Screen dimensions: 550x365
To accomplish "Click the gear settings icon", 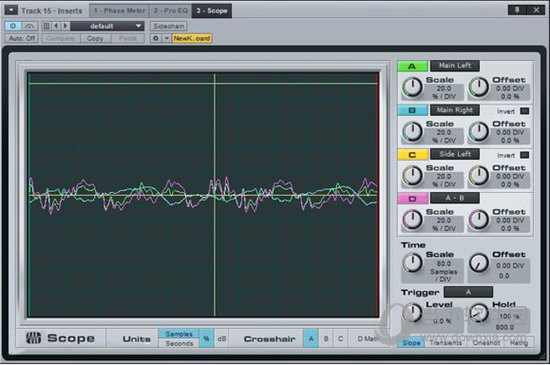I will click(156, 38).
